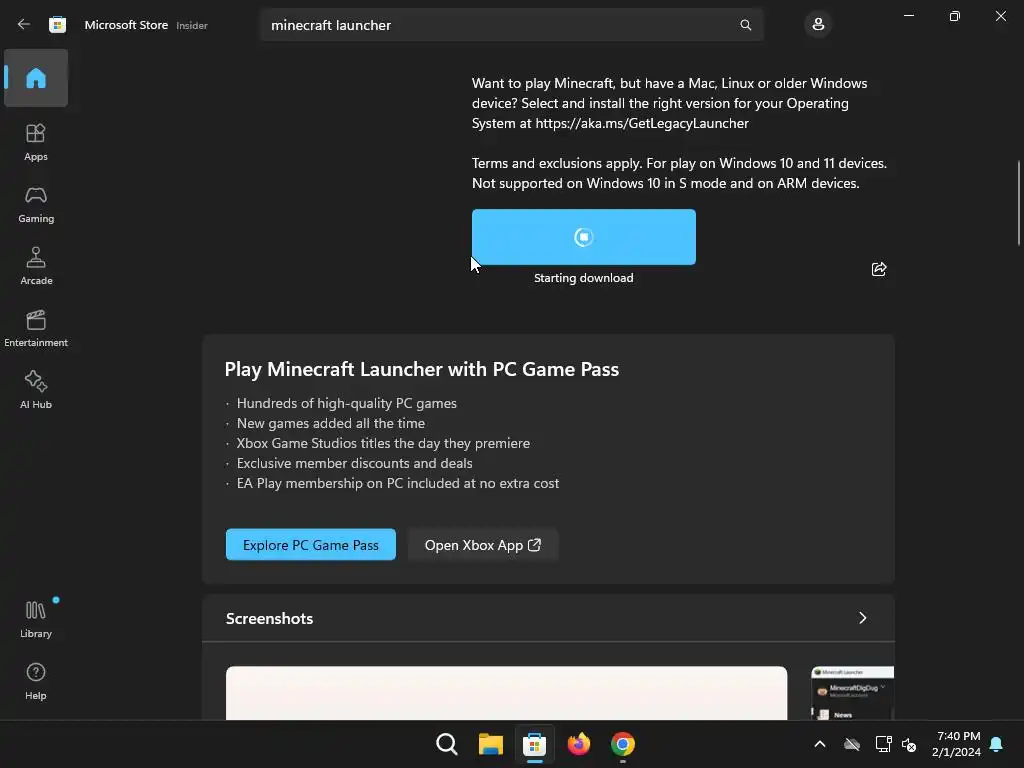1024x768 pixels.
Task: Open the Library in the sidebar
Action: pos(36,618)
